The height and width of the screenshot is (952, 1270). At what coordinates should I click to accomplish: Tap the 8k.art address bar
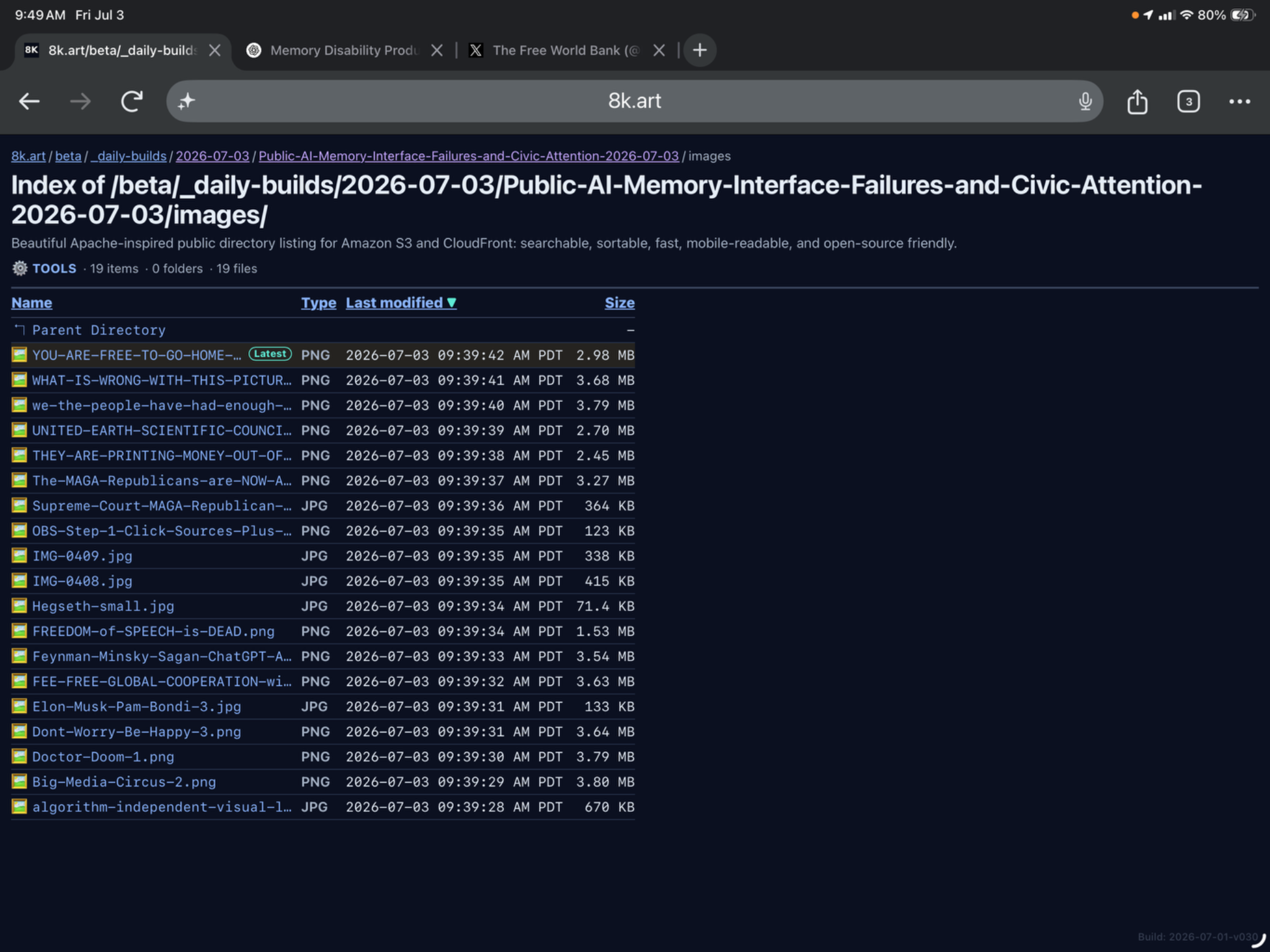click(634, 101)
